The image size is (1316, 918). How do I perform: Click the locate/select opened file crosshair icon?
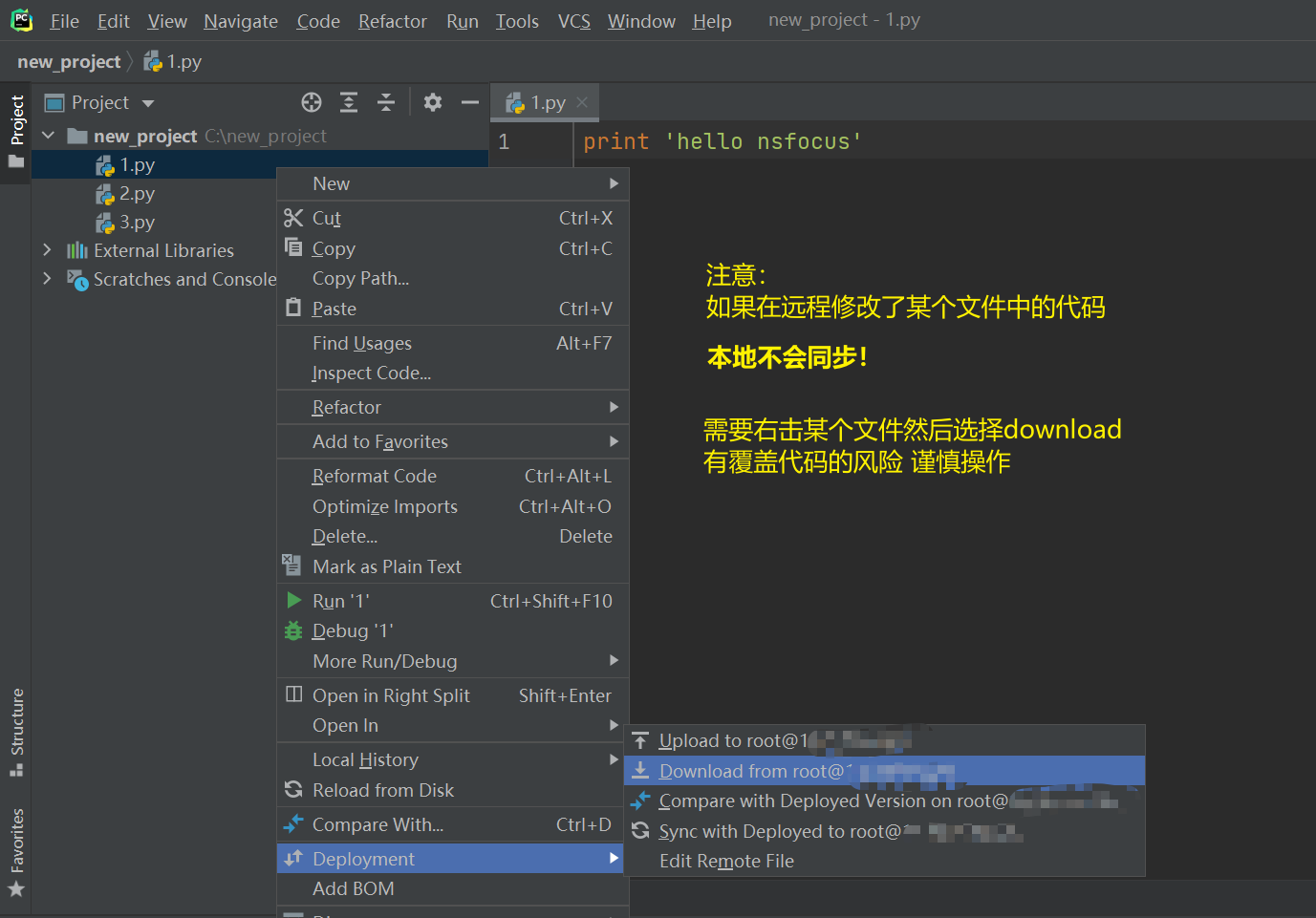pos(312,102)
